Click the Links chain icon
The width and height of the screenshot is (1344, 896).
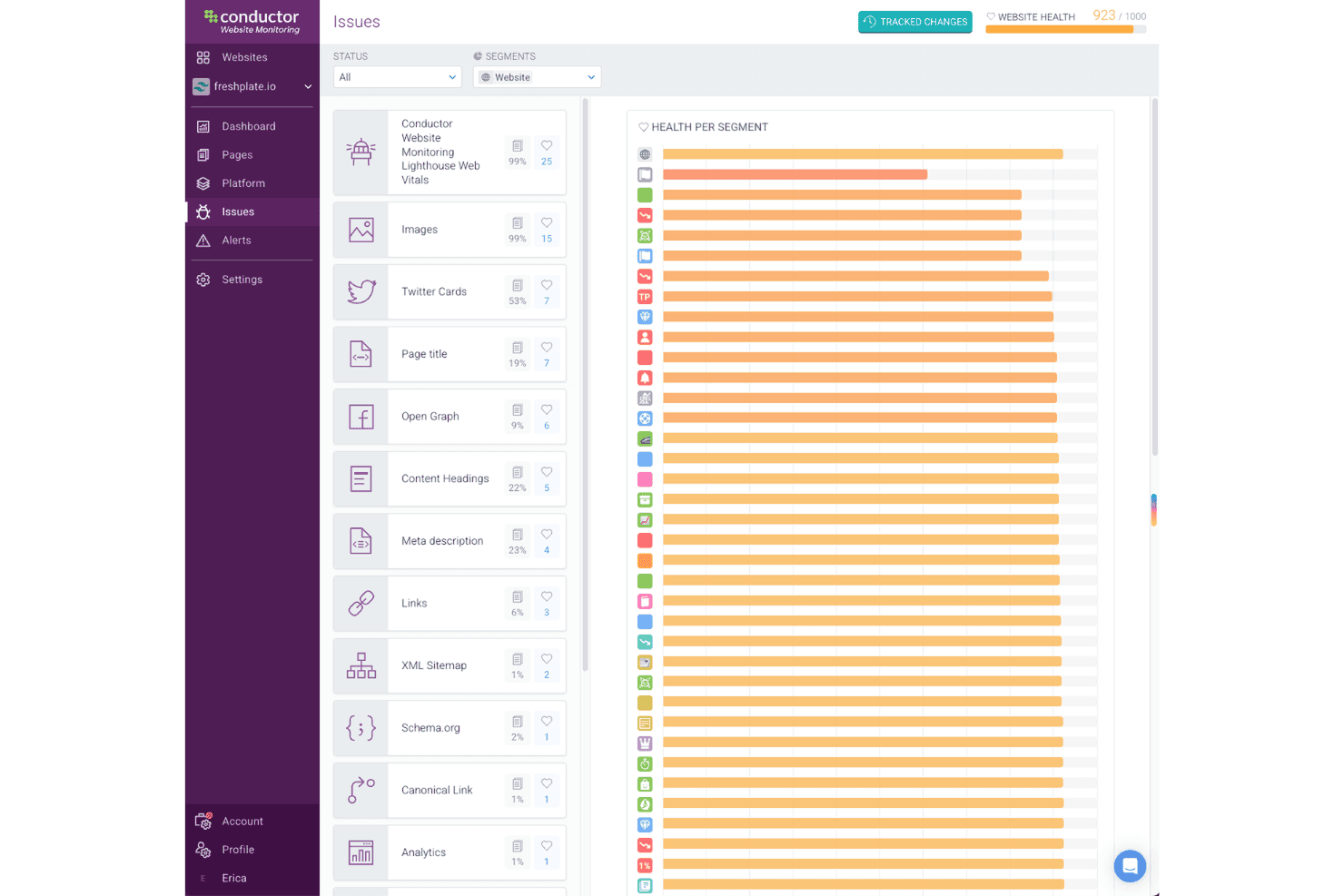361,603
